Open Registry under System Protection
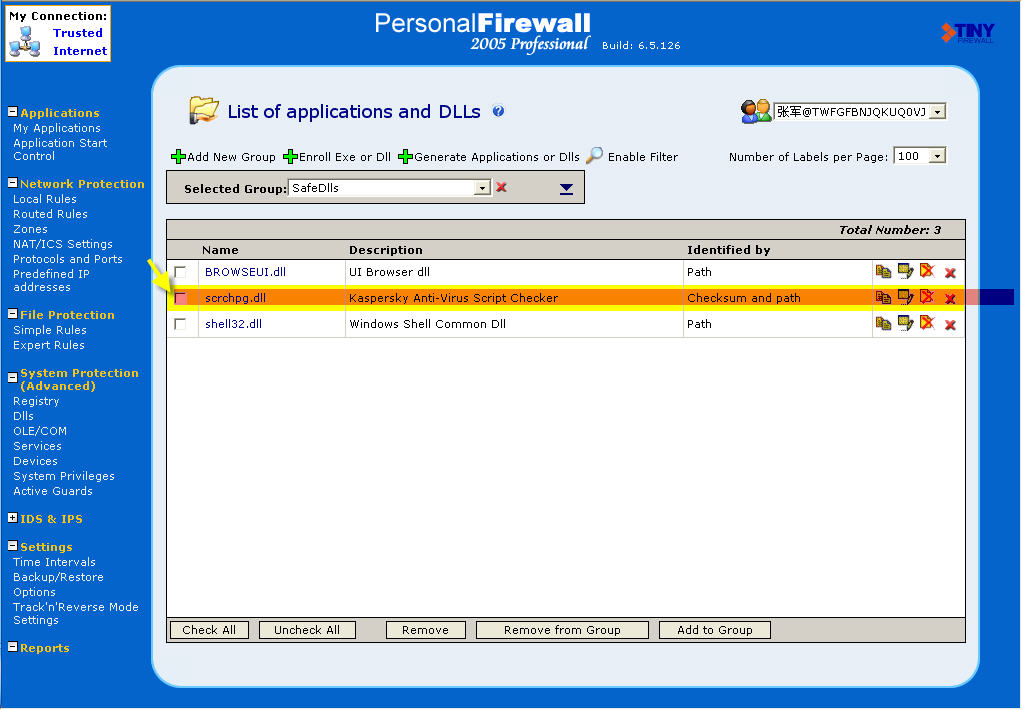The image size is (1022, 710). 36,402
